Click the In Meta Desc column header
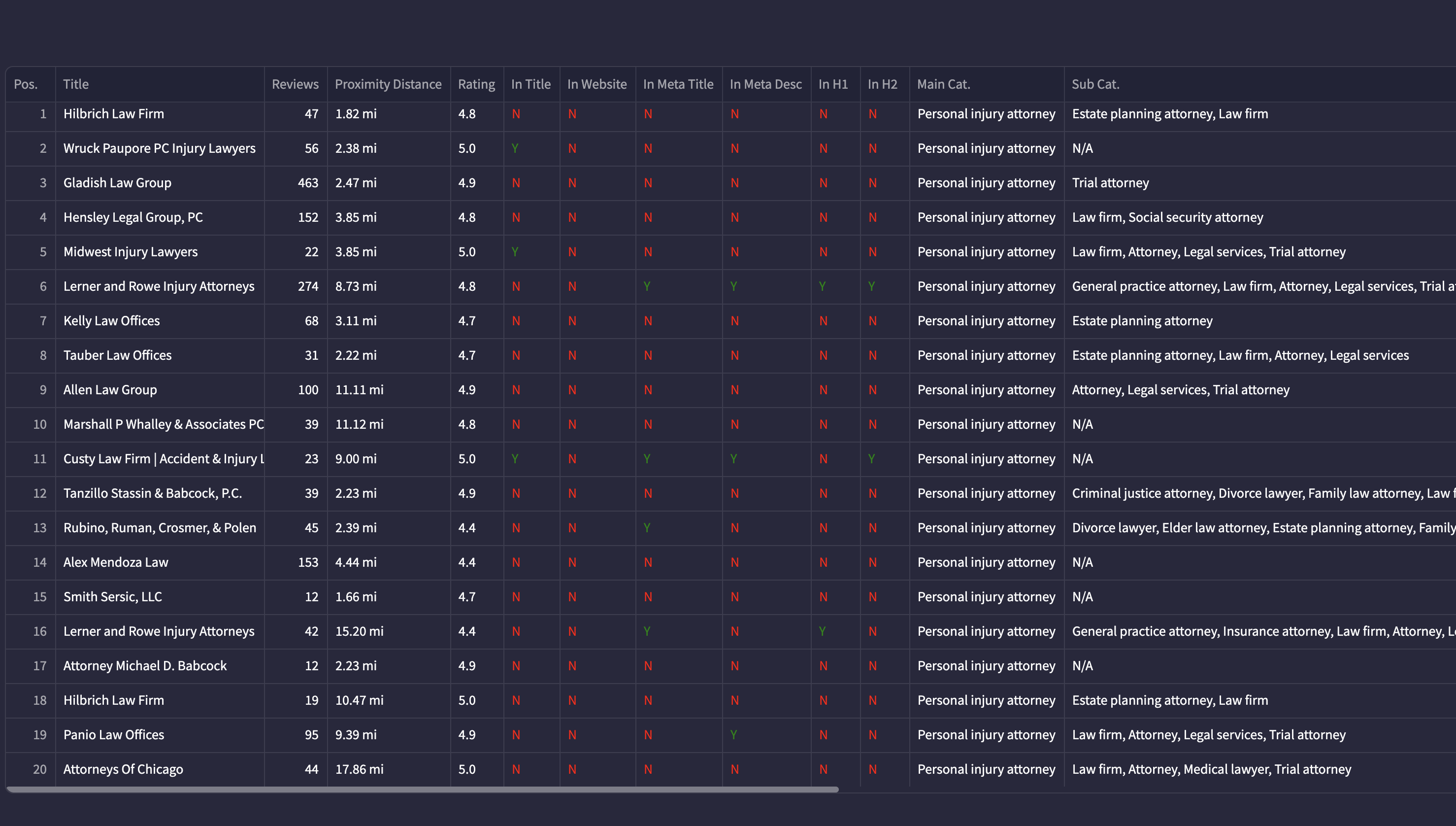Viewport: 1456px width, 826px height. [x=765, y=84]
